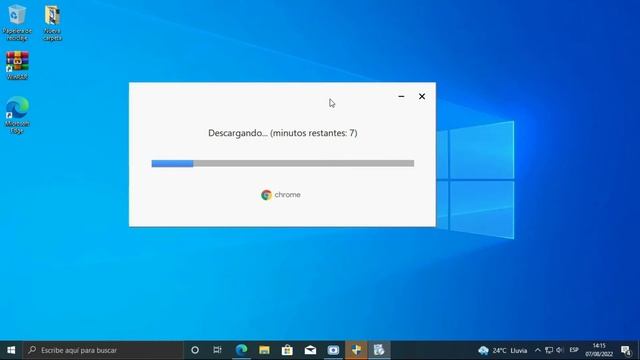Expand hidden system tray icons
640x360 pixels.
pos(538,350)
